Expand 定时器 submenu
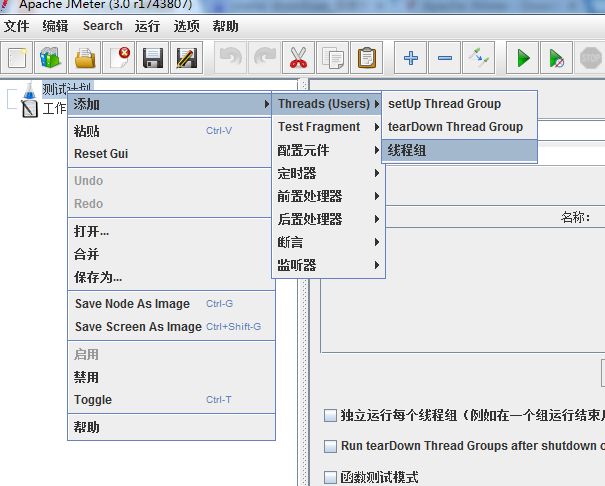 point(328,173)
